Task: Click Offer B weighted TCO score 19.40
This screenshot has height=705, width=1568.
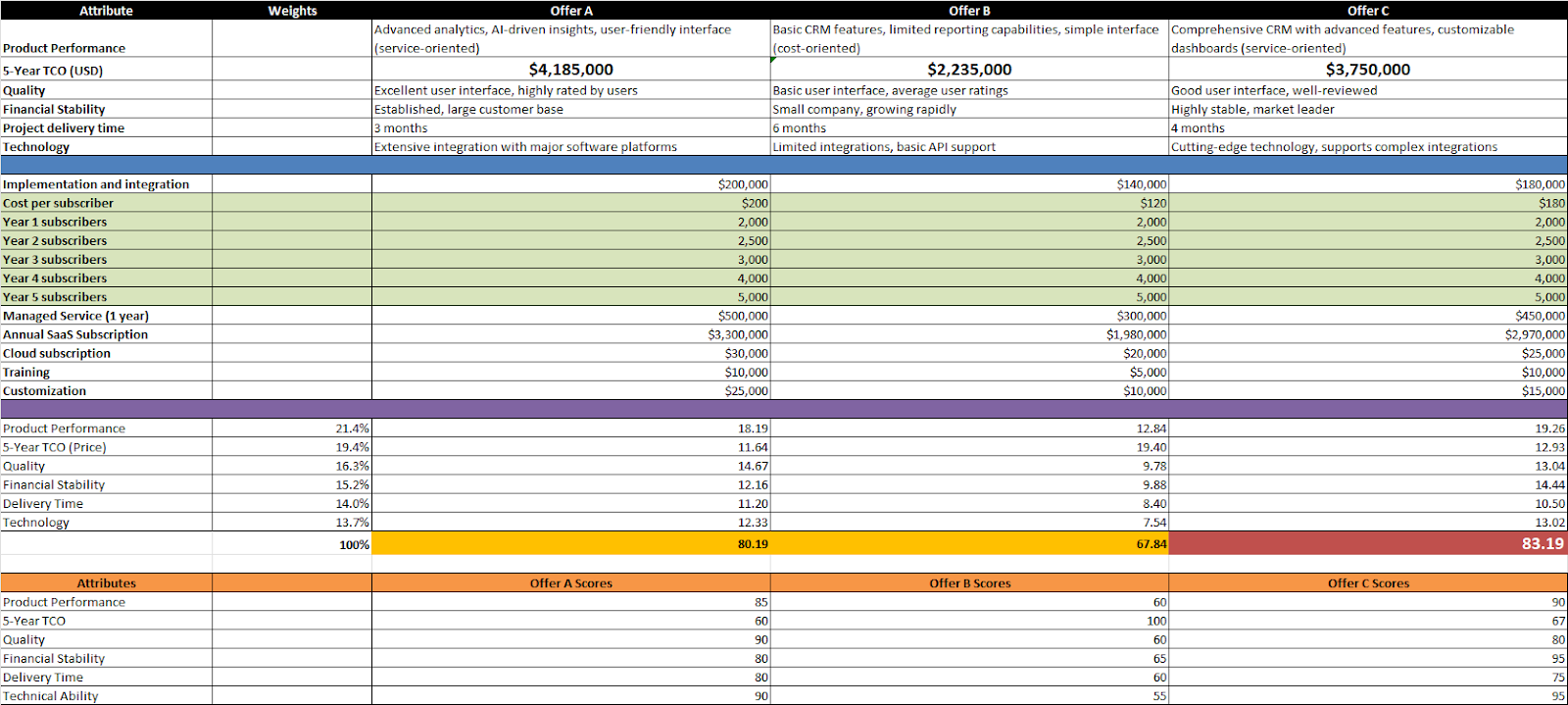Action: (969, 447)
